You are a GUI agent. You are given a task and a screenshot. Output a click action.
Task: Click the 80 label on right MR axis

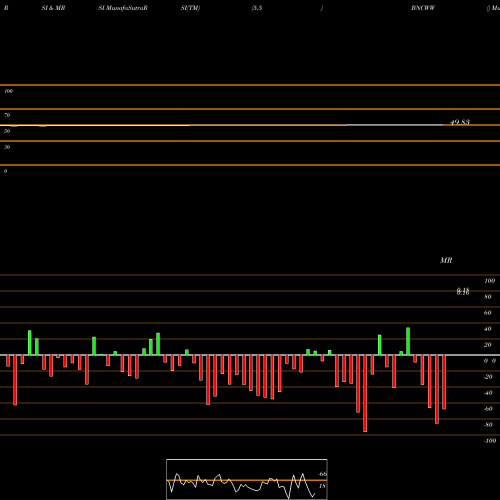click(x=488, y=297)
